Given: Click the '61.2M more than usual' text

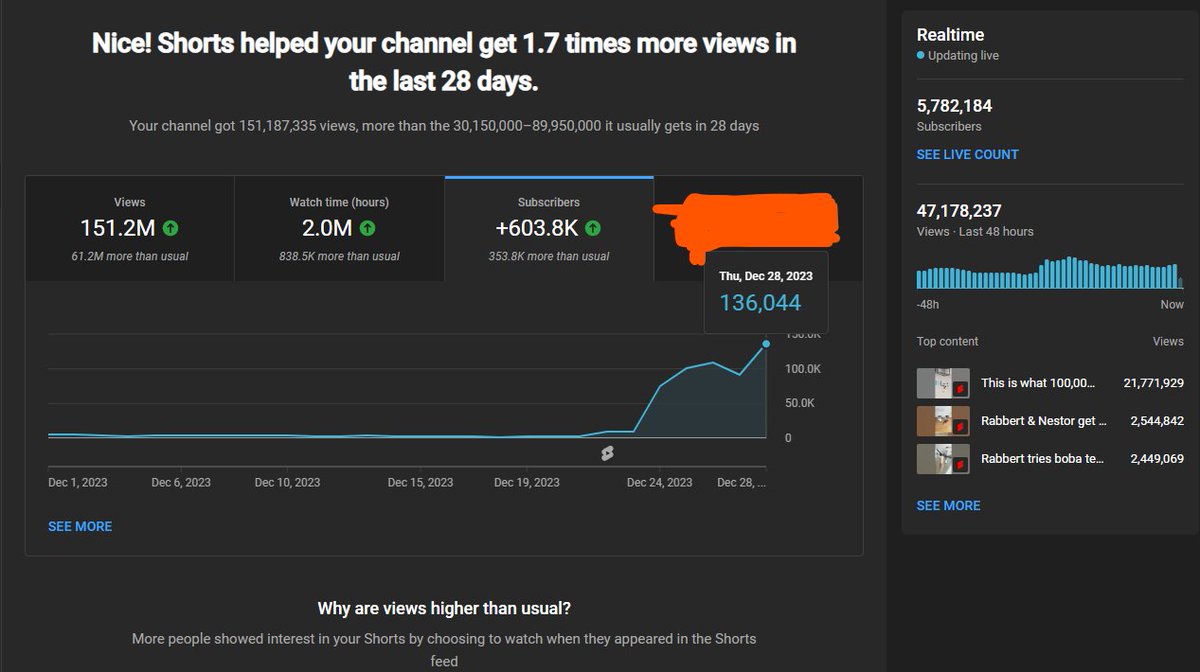Looking at the screenshot, I should pyautogui.click(x=130, y=256).
